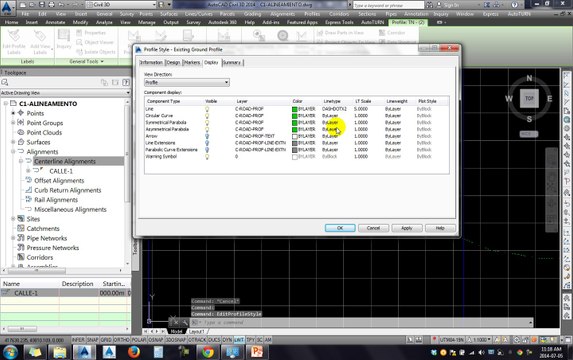This screenshot has height=360, width=573.
Task: Click the TOP face of ViewCube
Action: coord(529,98)
